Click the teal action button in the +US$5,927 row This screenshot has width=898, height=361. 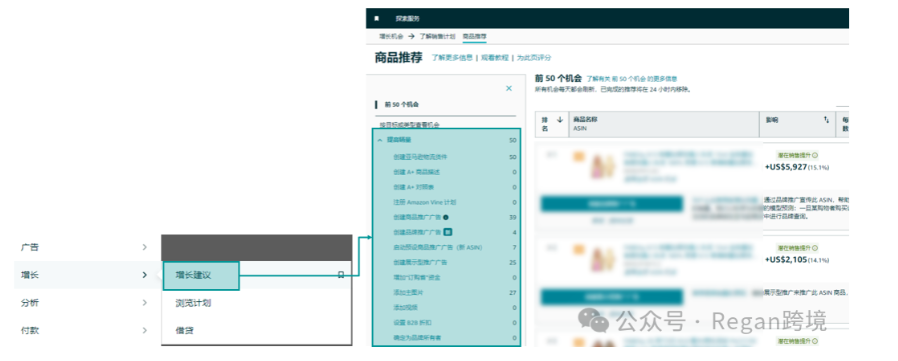coord(612,204)
